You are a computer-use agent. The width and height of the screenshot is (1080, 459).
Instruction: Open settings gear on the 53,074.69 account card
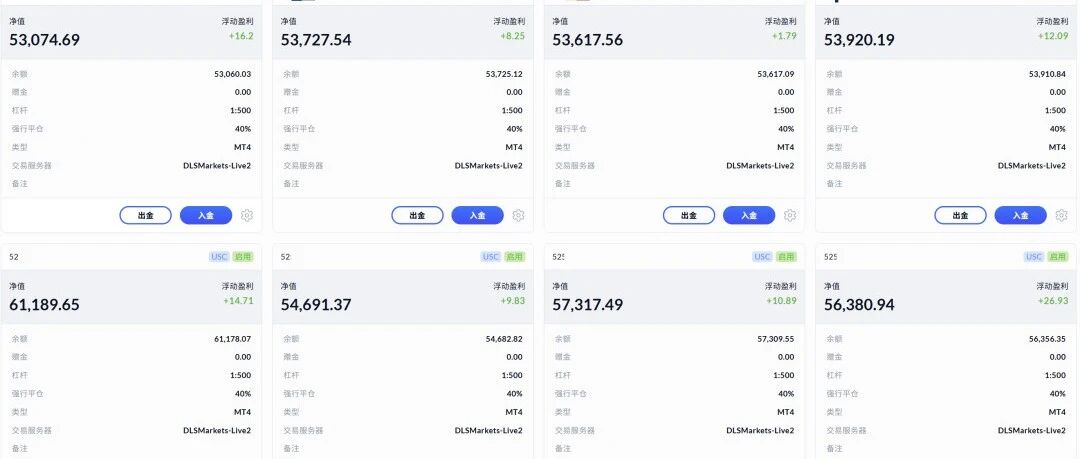coord(247,215)
